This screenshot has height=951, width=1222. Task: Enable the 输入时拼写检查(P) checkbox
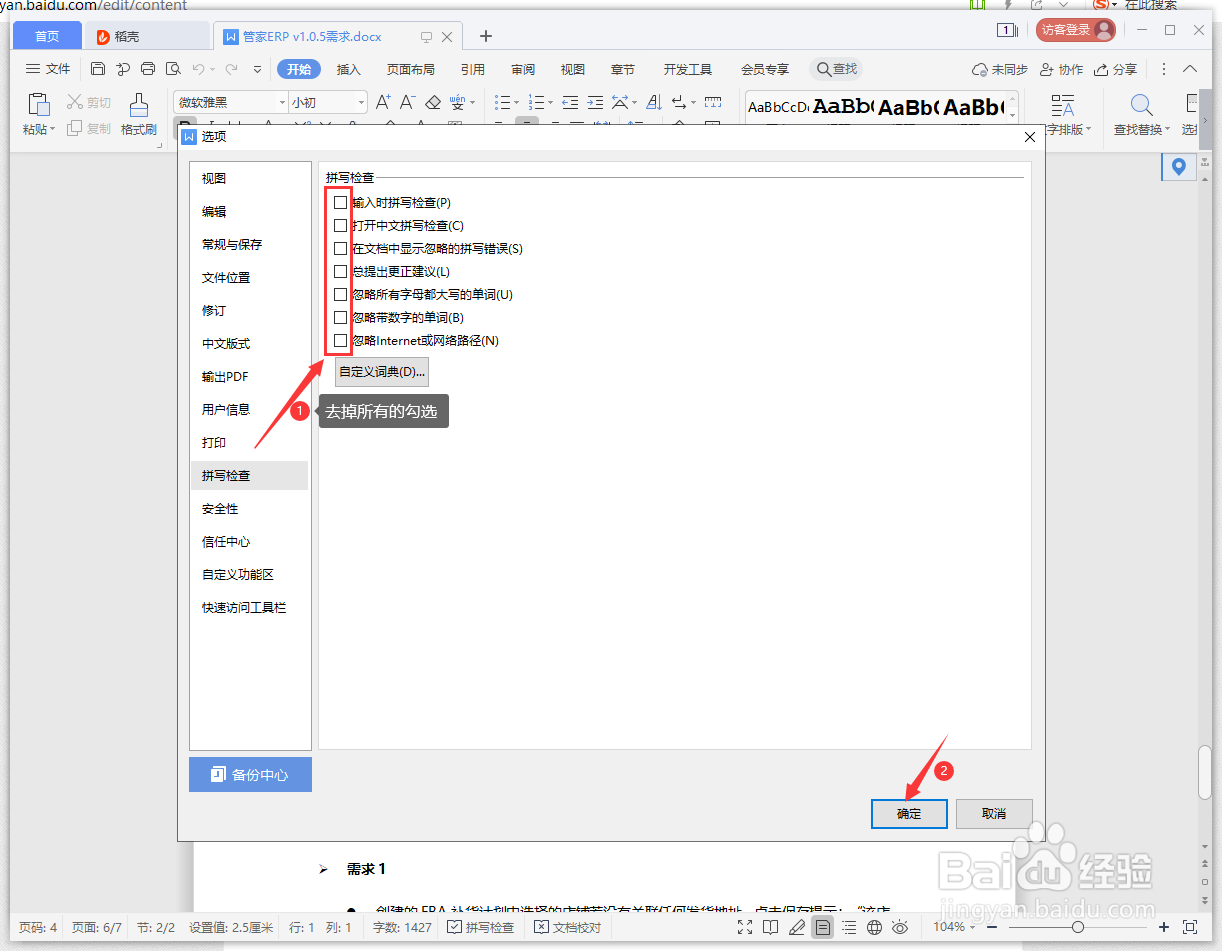tap(340, 202)
